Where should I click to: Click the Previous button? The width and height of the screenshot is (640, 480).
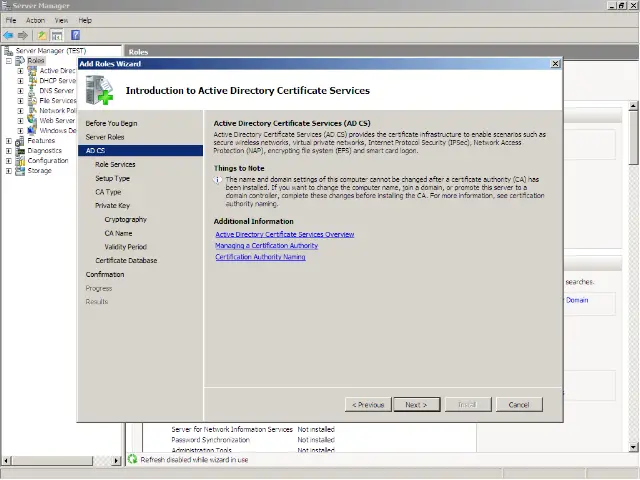click(x=368, y=404)
